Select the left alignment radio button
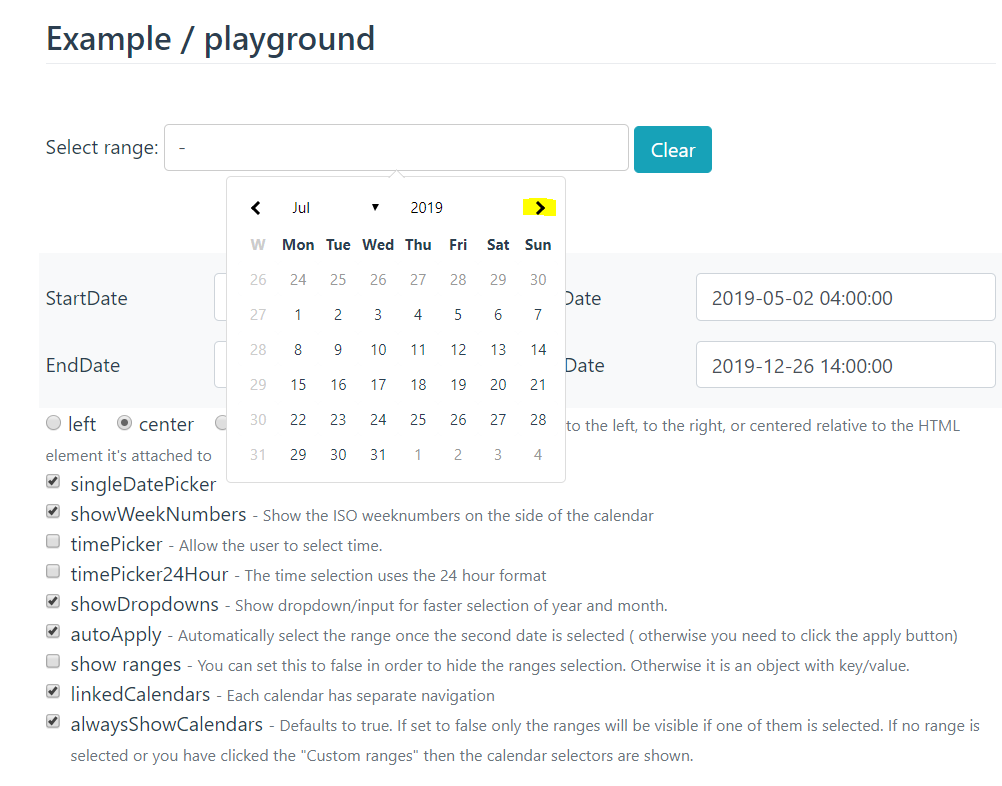 (53, 423)
